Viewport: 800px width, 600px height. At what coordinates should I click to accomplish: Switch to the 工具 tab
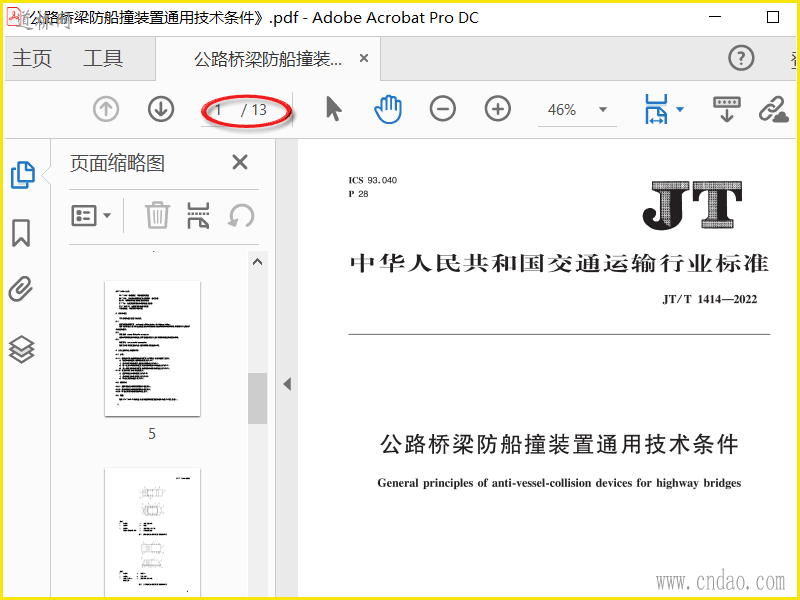point(103,58)
